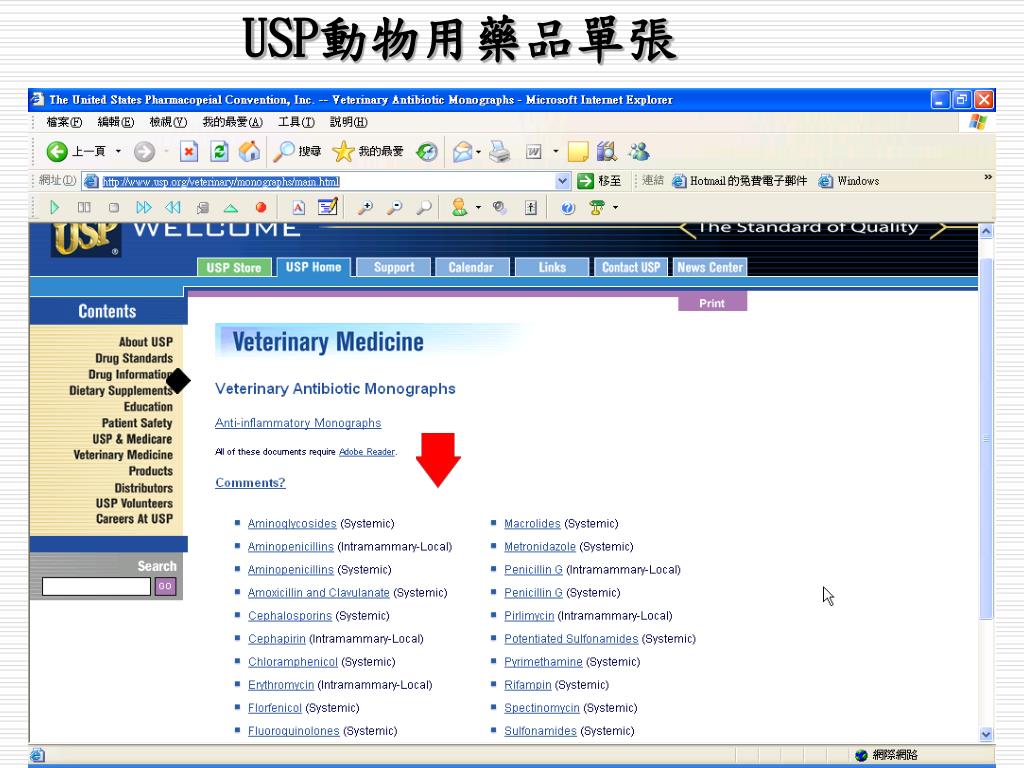
Task: Open the 我的最愛(A) menu
Action: click(x=232, y=122)
